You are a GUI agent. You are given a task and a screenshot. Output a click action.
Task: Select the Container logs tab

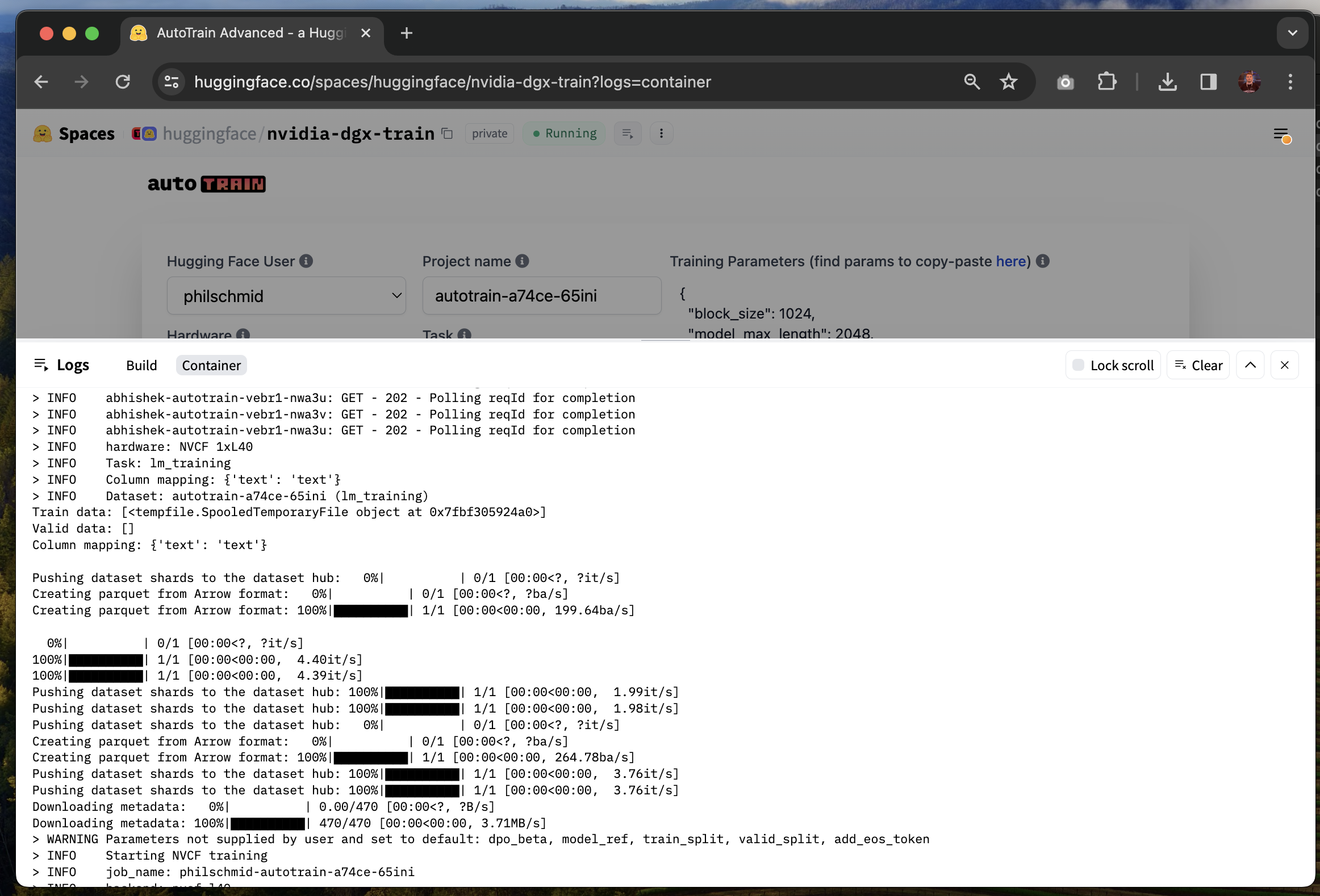(x=211, y=365)
